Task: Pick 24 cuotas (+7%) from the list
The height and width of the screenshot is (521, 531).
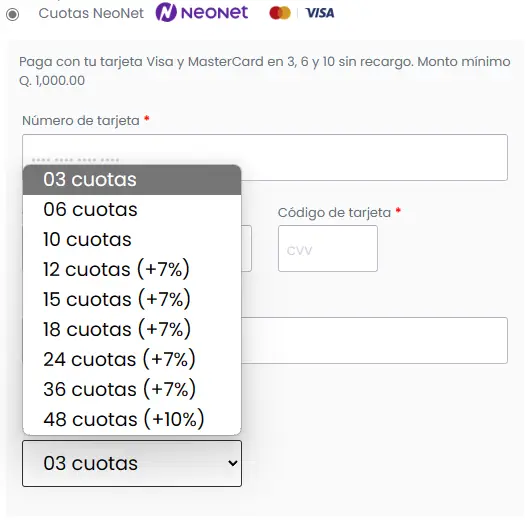Action: (x=132, y=359)
